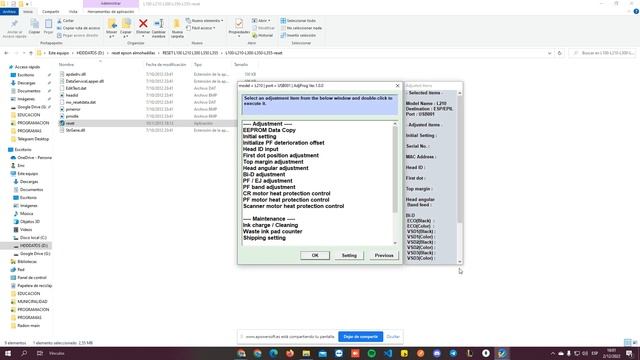Click the Setting button in AdjProg
This screenshot has width=640, height=360.
(349, 255)
